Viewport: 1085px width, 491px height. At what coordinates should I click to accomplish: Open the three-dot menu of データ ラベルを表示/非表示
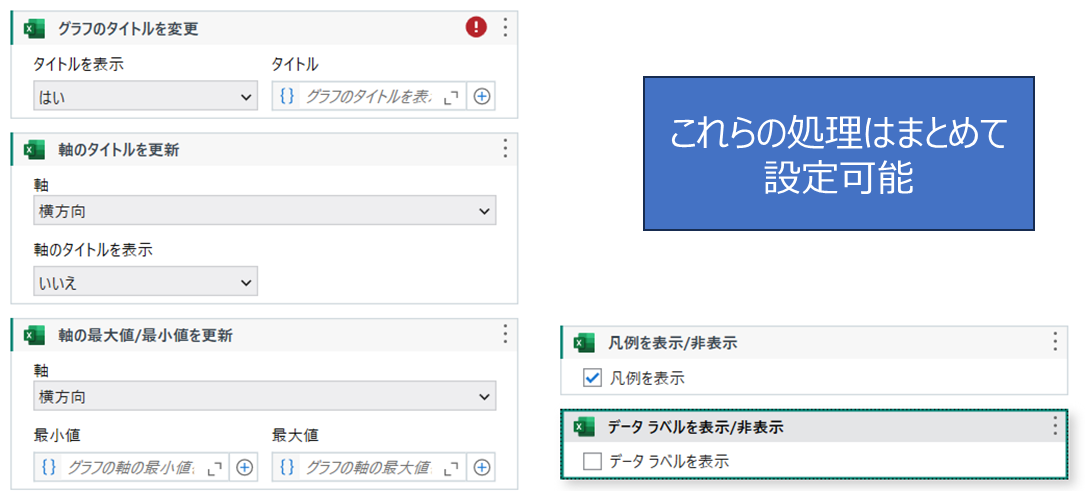point(1055,427)
